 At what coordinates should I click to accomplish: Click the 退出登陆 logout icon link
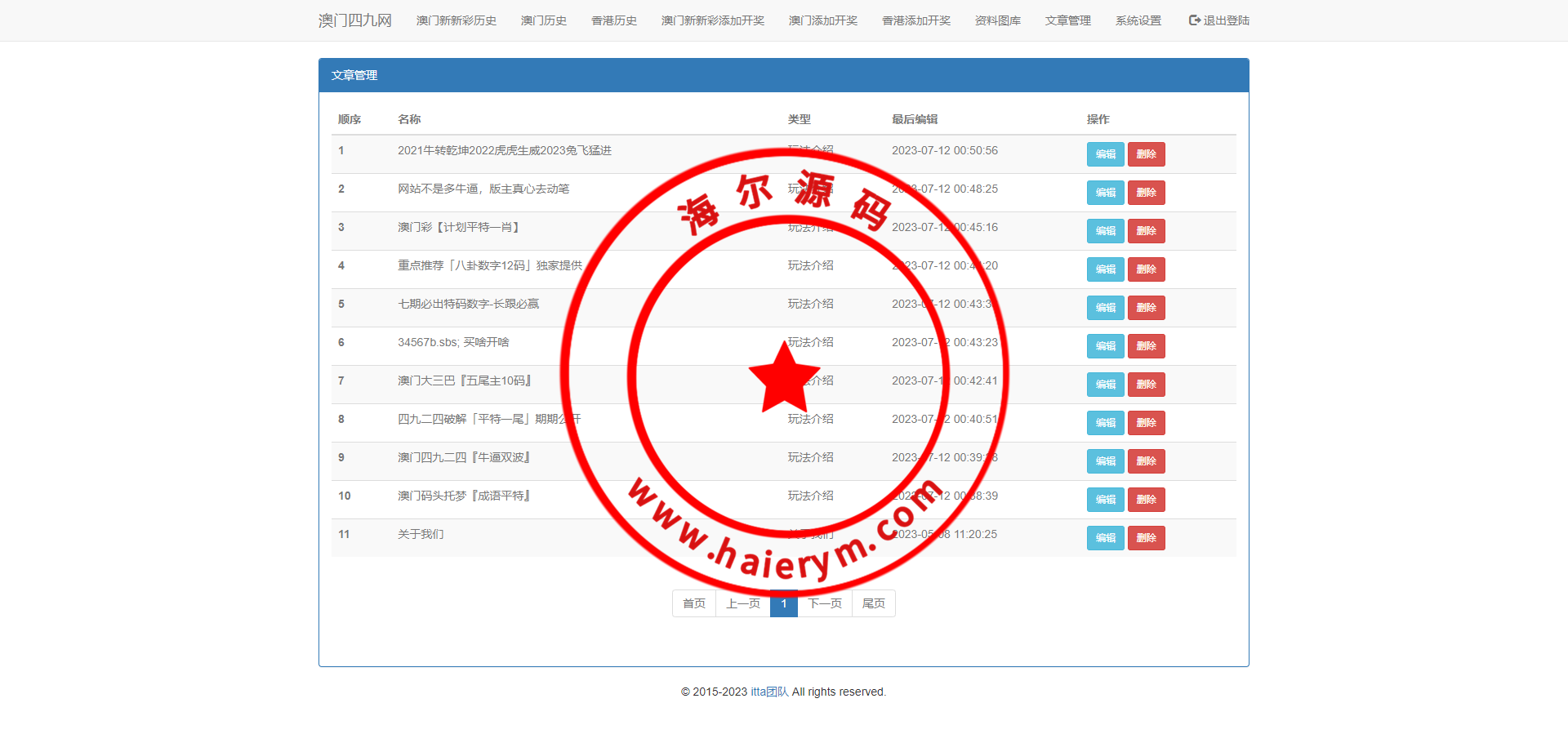coord(1218,20)
